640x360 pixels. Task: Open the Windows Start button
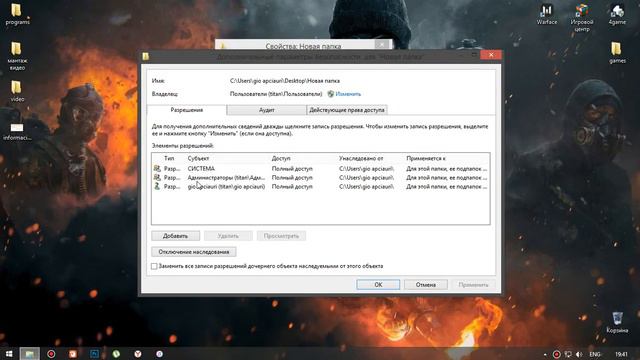point(9,353)
